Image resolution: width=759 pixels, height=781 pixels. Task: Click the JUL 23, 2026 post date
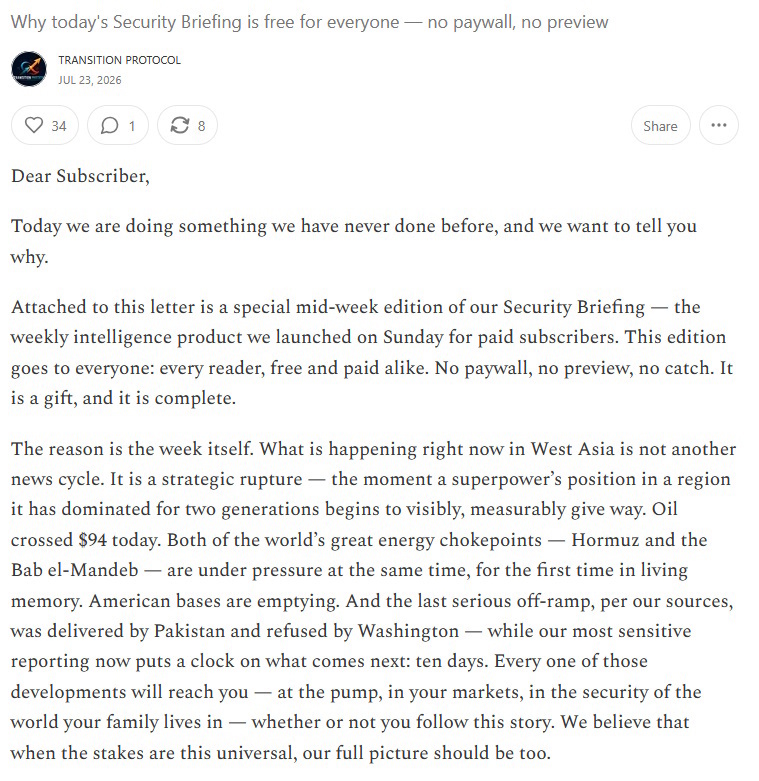tap(90, 80)
